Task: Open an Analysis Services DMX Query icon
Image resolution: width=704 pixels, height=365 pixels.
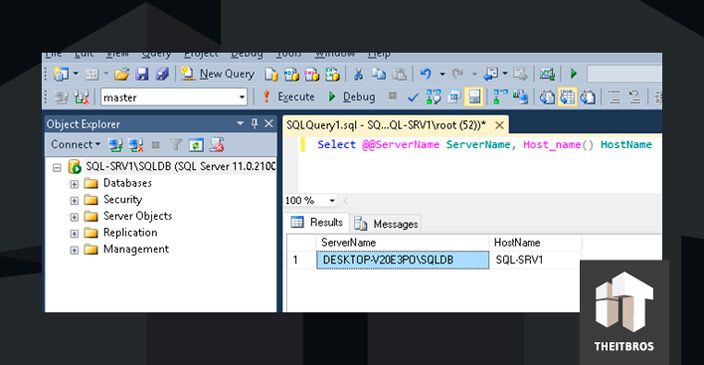Action: (x=312, y=74)
